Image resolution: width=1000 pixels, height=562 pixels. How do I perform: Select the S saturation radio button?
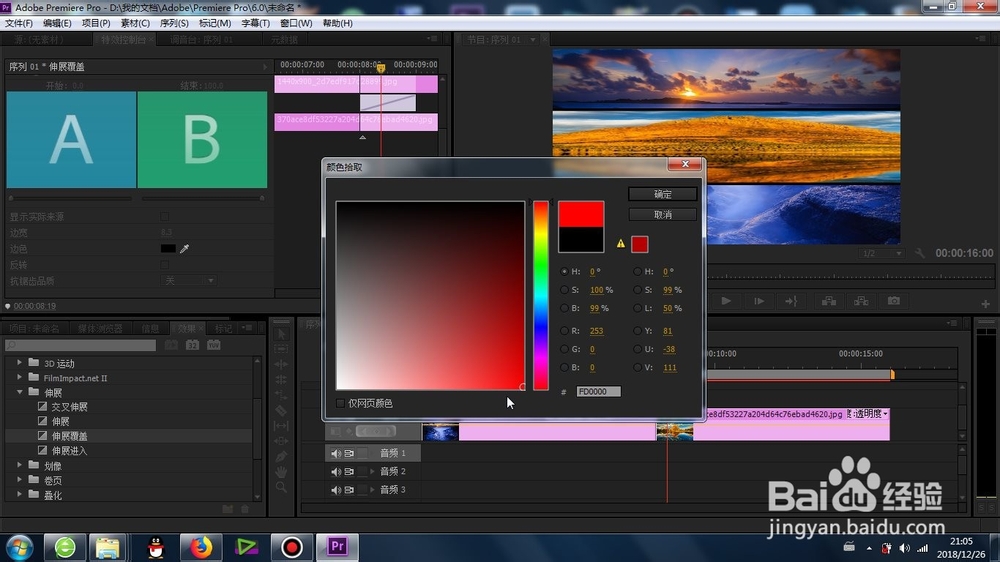coord(564,290)
